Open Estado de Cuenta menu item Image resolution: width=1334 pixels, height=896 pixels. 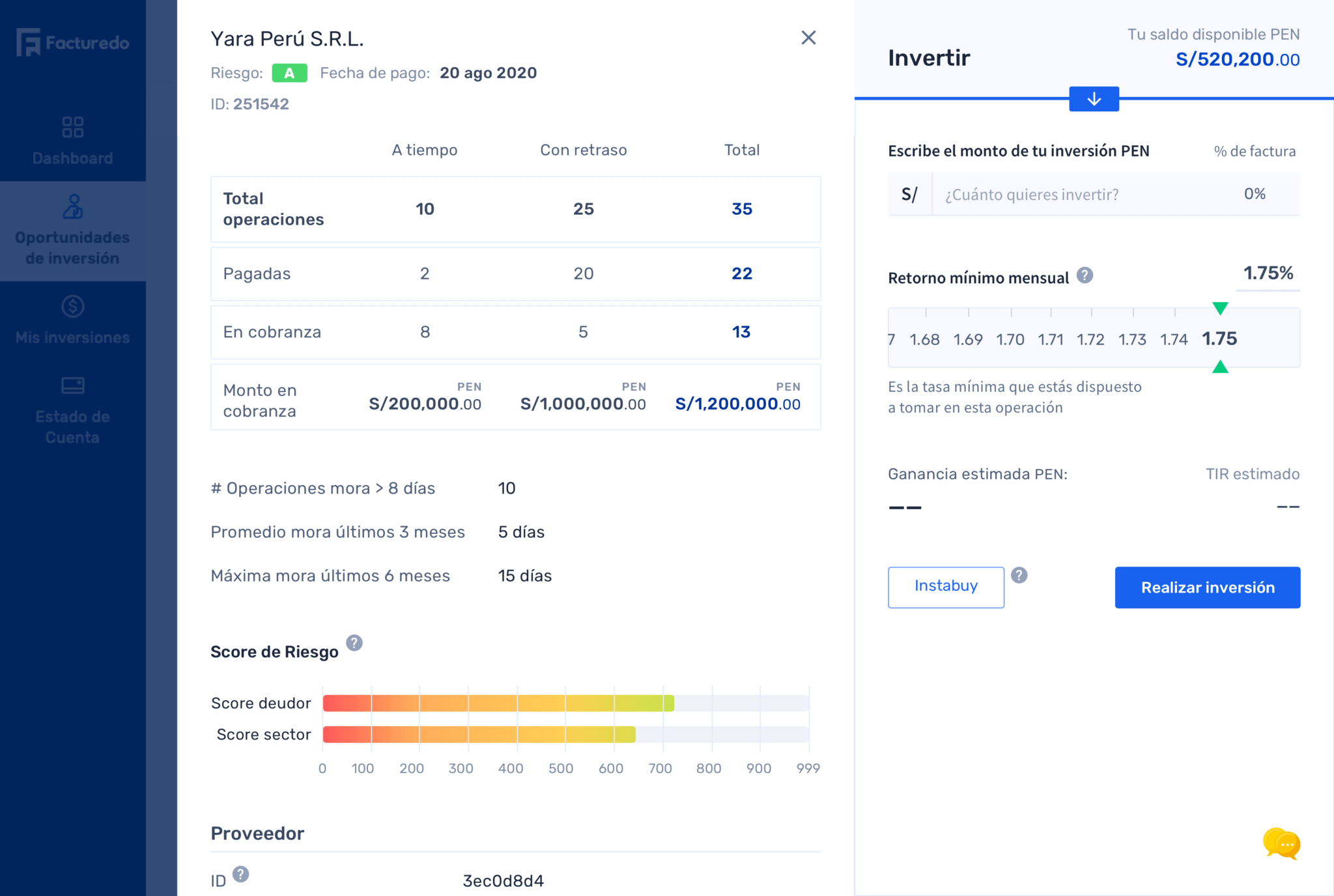[72, 410]
